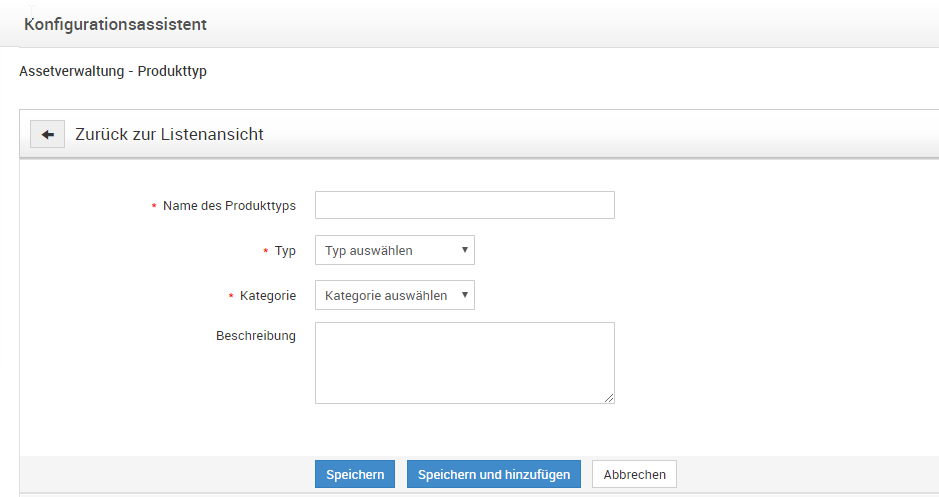The image size is (939, 497).
Task: Open the Typ auswählen dropdown
Action: click(x=395, y=250)
